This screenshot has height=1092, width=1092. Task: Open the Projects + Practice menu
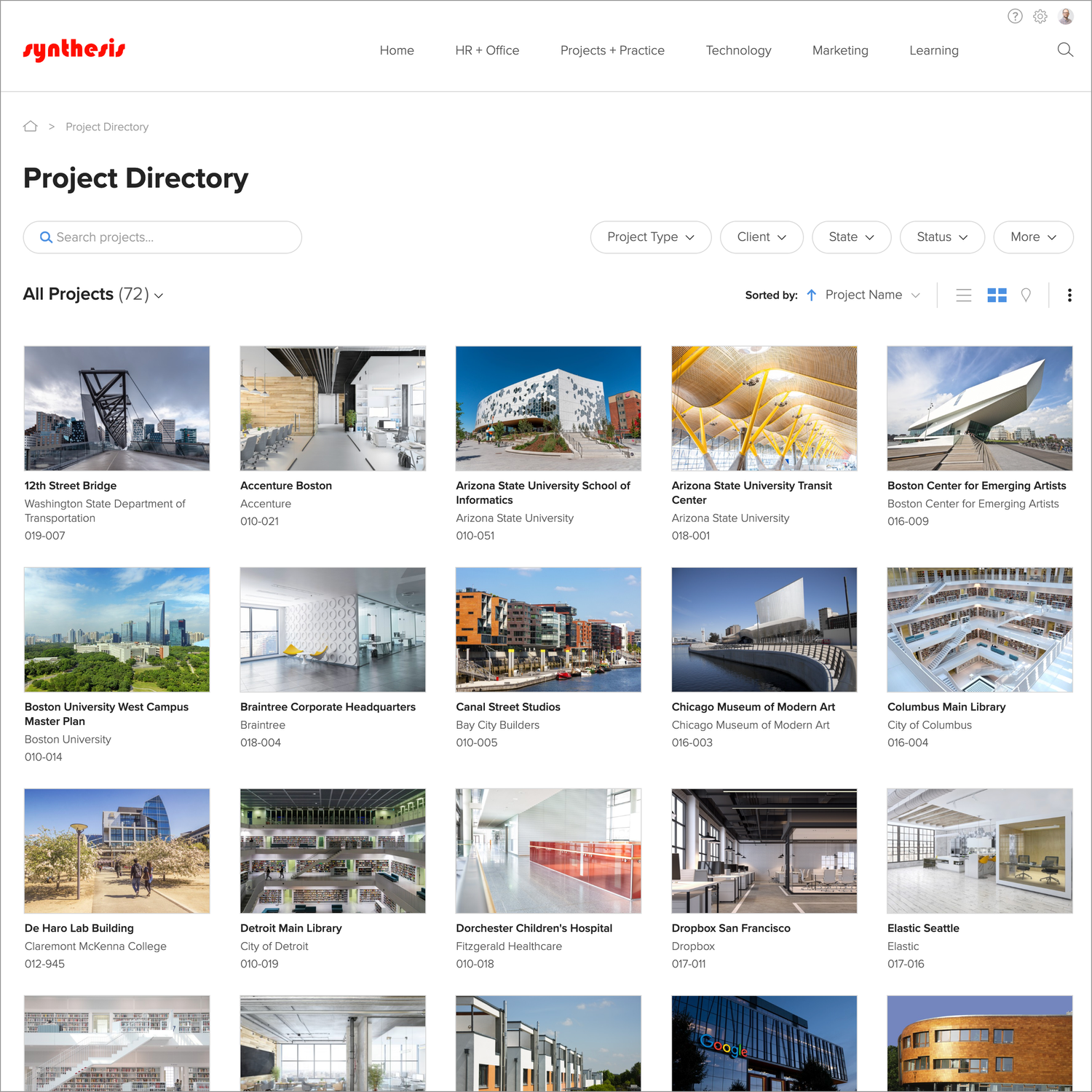click(x=612, y=50)
